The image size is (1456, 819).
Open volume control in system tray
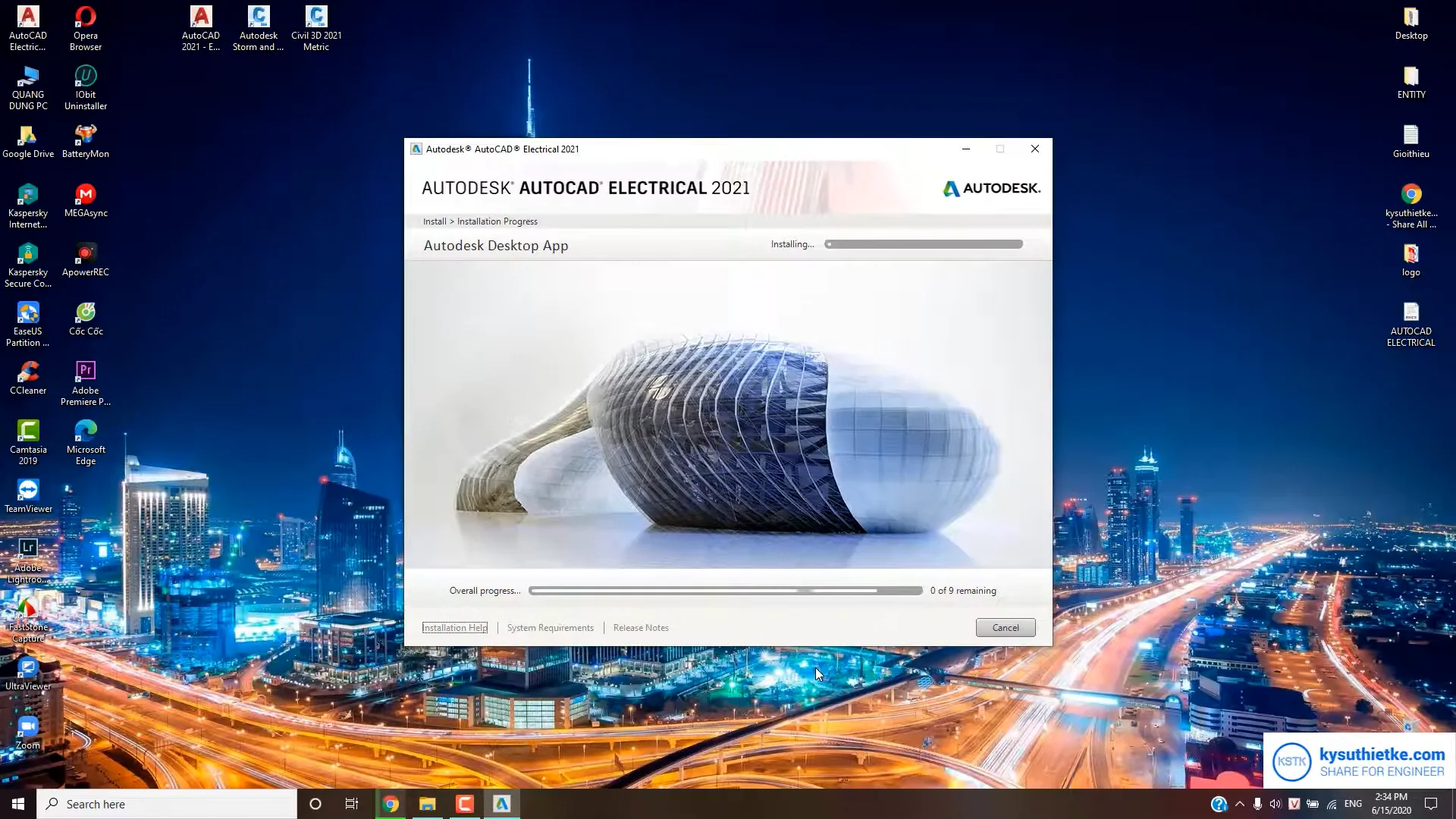coord(1276,804)
